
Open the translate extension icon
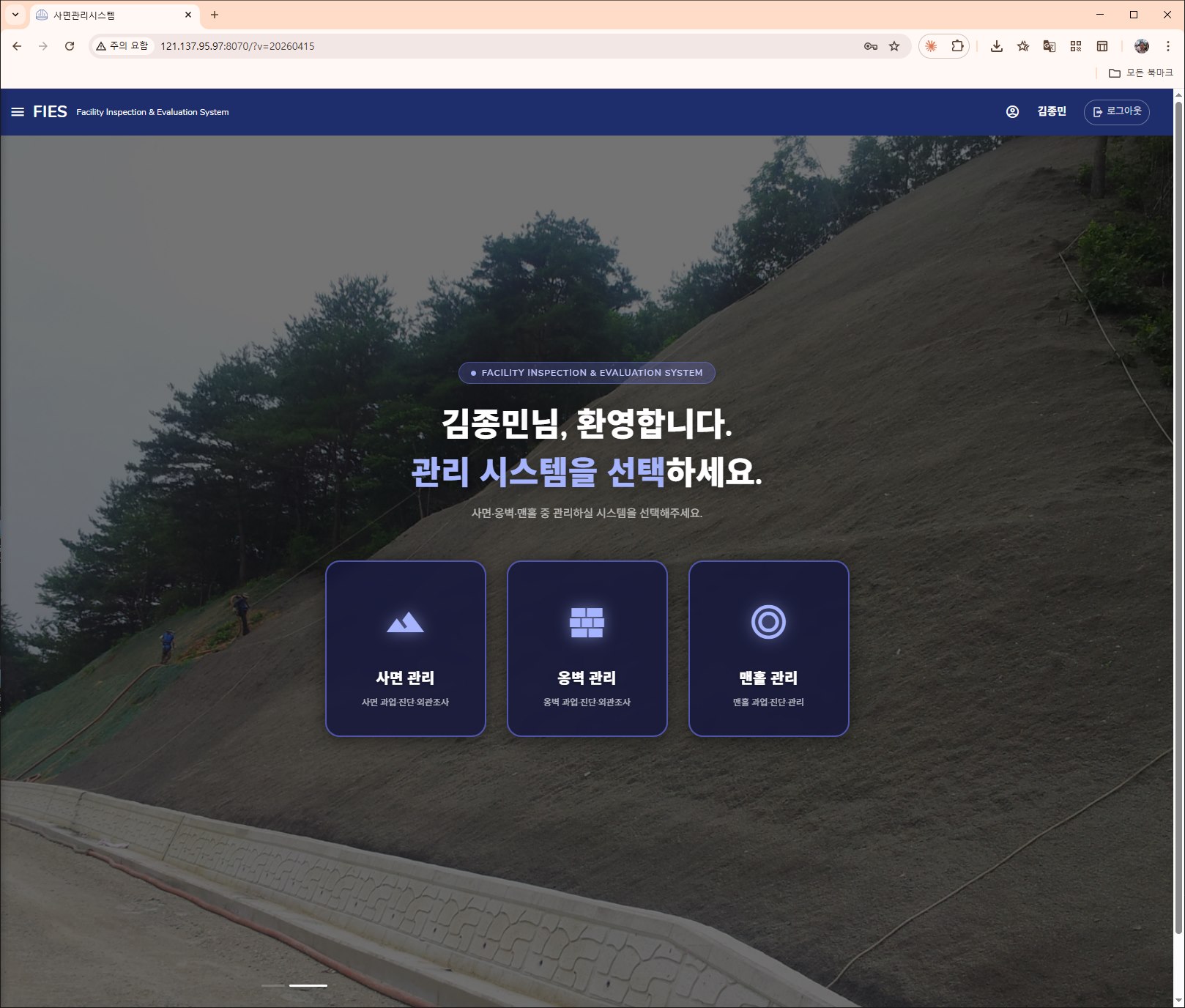tap(1050, 46)
